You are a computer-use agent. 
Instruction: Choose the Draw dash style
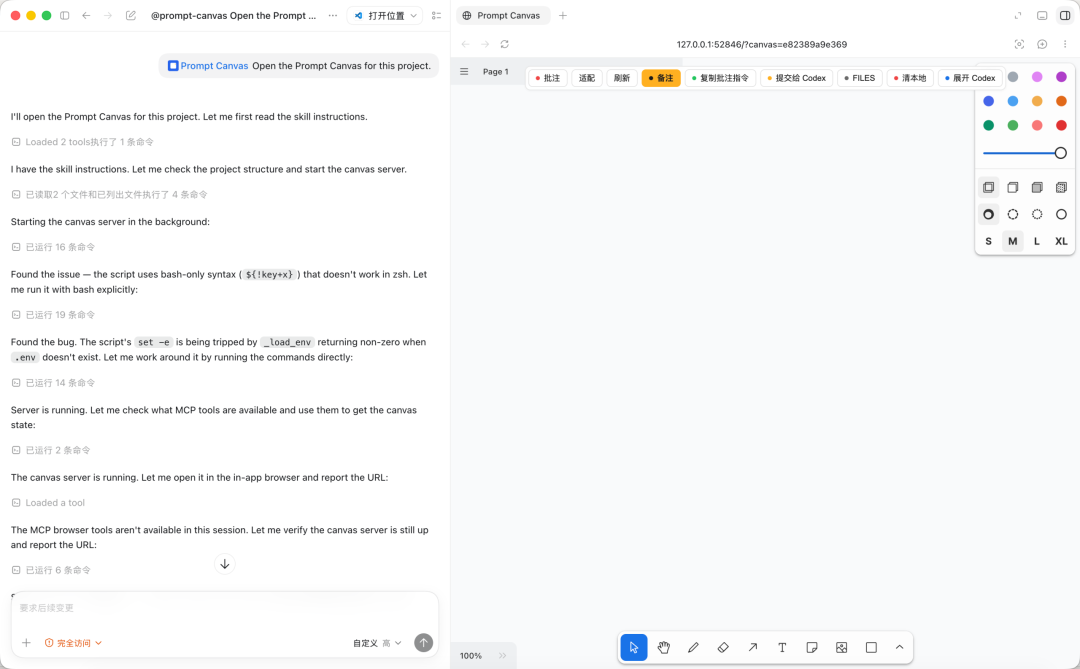[988, 214]
